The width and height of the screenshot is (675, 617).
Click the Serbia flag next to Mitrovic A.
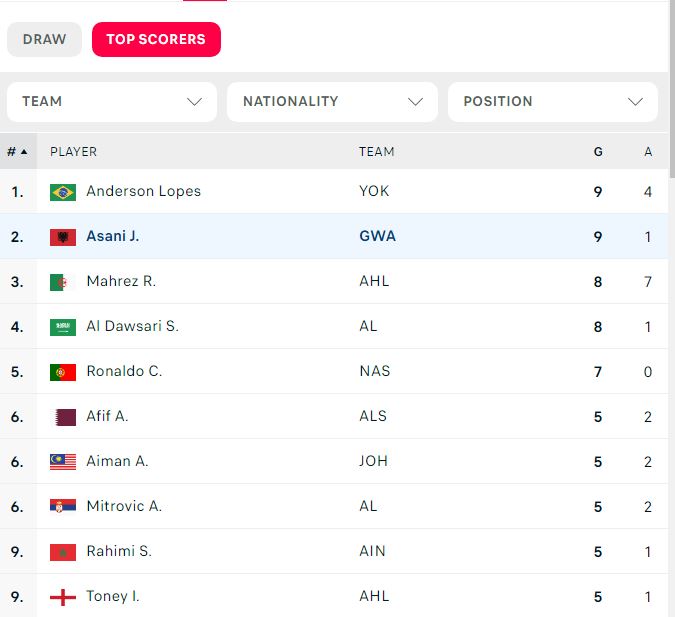[63, 507]
